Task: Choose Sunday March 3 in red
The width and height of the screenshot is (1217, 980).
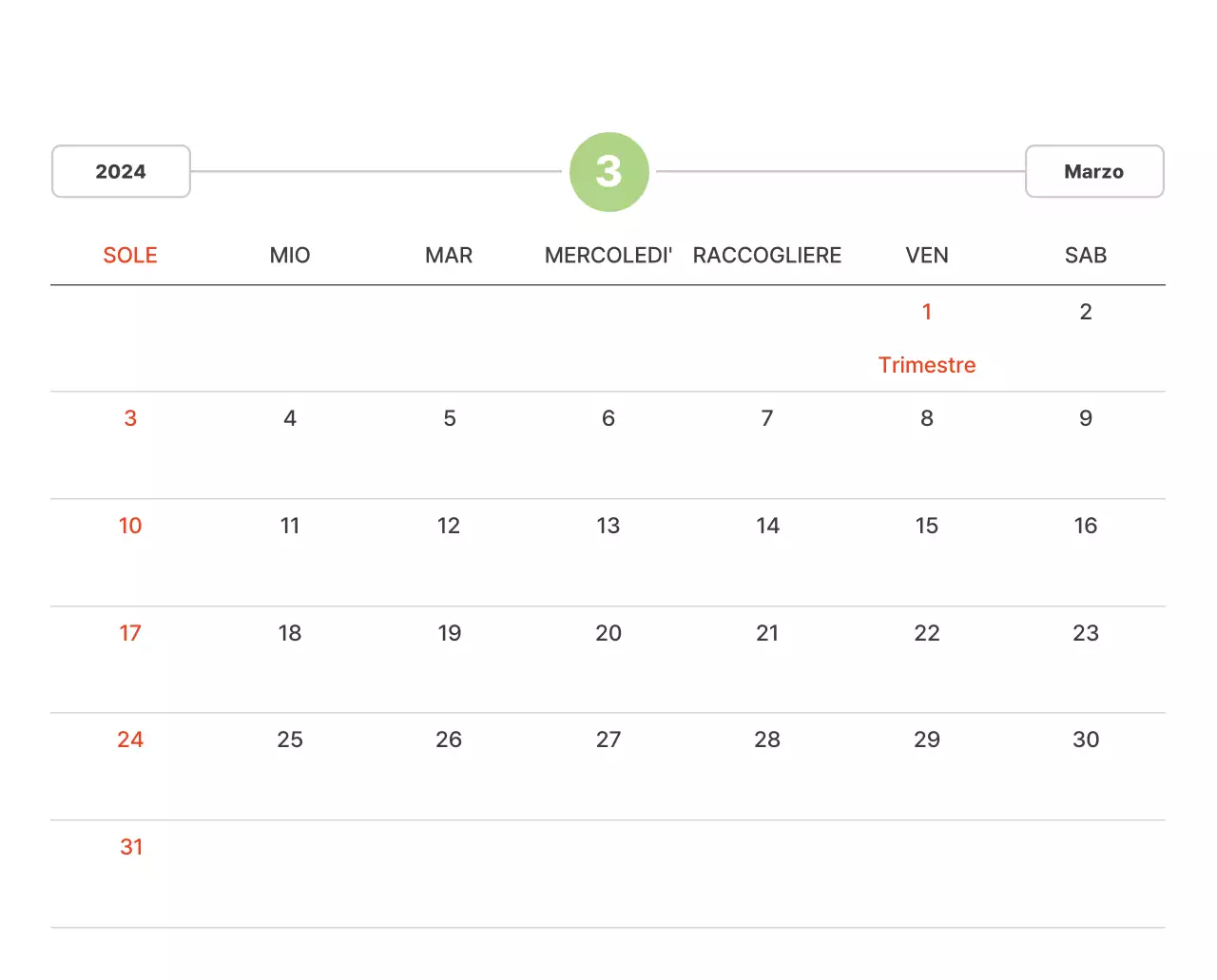Action: click(130, 418)
